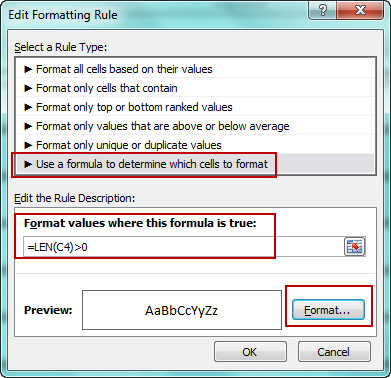Click the arrow bullet before 'Use a formula' rule
Image resolution: width=391 pixels, height=378 pixels.
(29, 164)
